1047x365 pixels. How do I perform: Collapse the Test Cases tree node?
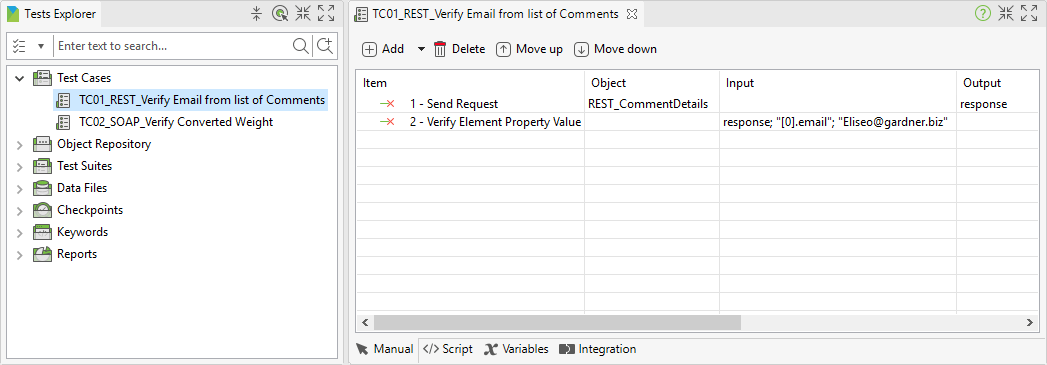[x=20, y=78]
